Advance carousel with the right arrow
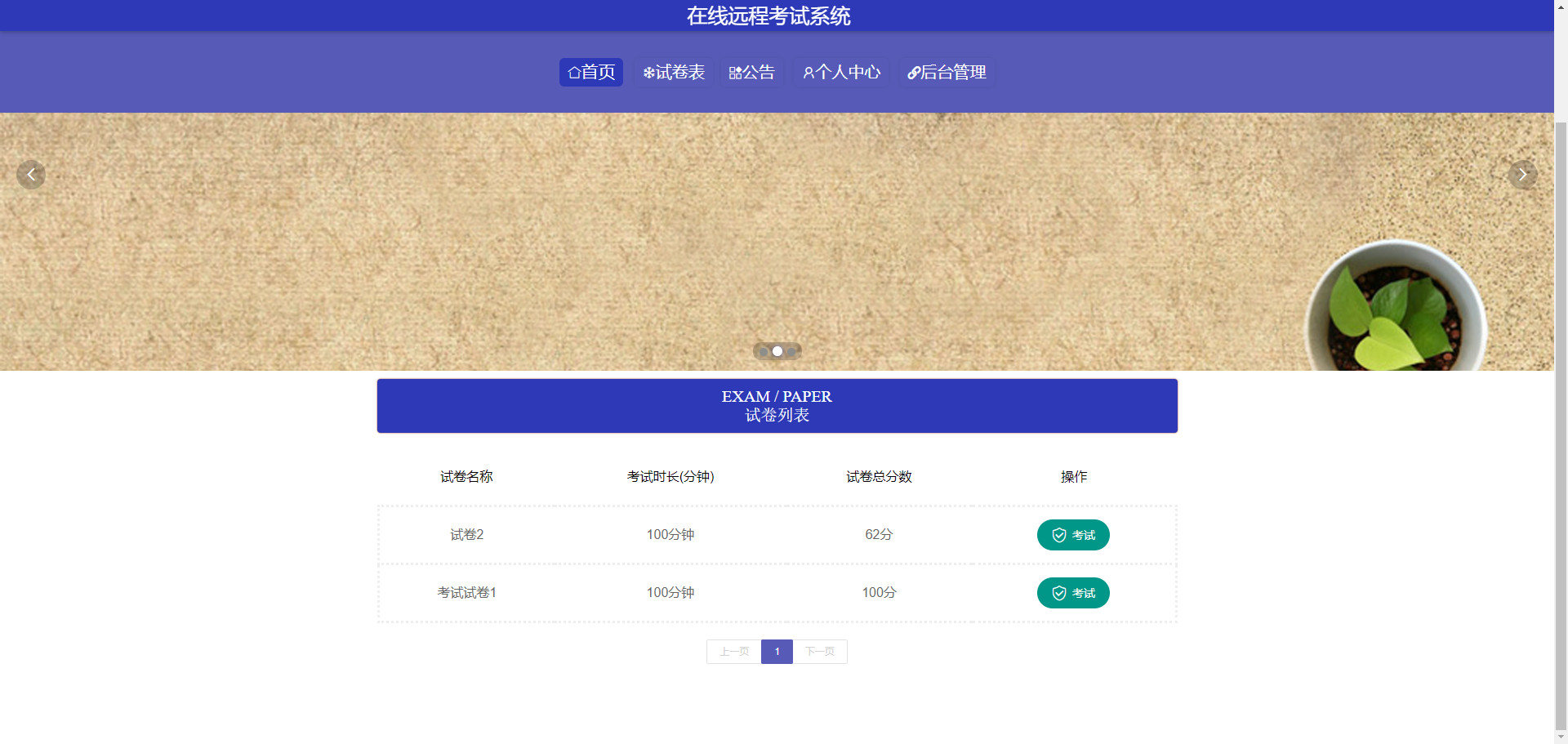This screenshot has width=1568, height=744. [1522, 174]
